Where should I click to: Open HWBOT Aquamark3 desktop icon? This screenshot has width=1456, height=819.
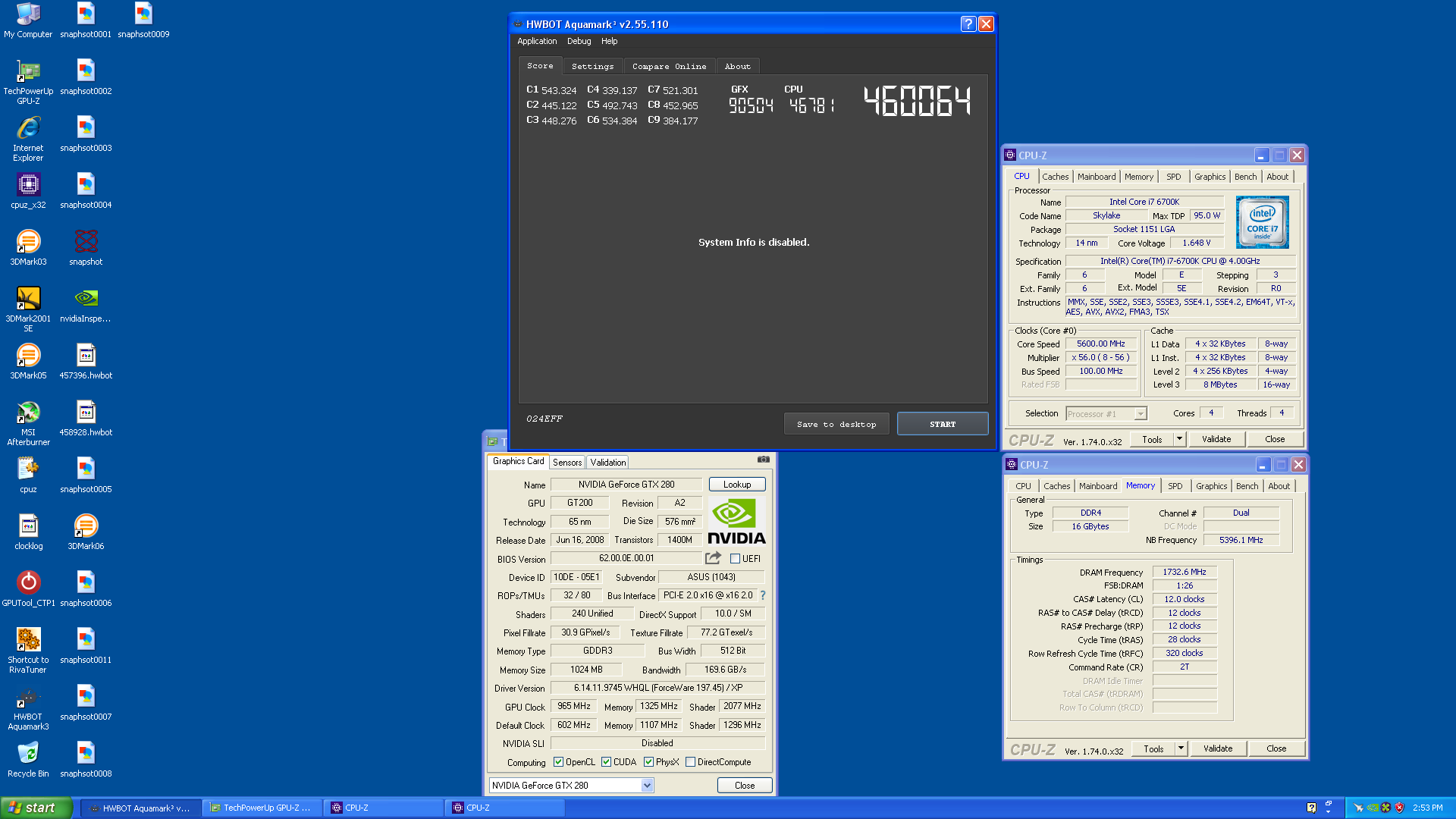click(x=28, y=708)
